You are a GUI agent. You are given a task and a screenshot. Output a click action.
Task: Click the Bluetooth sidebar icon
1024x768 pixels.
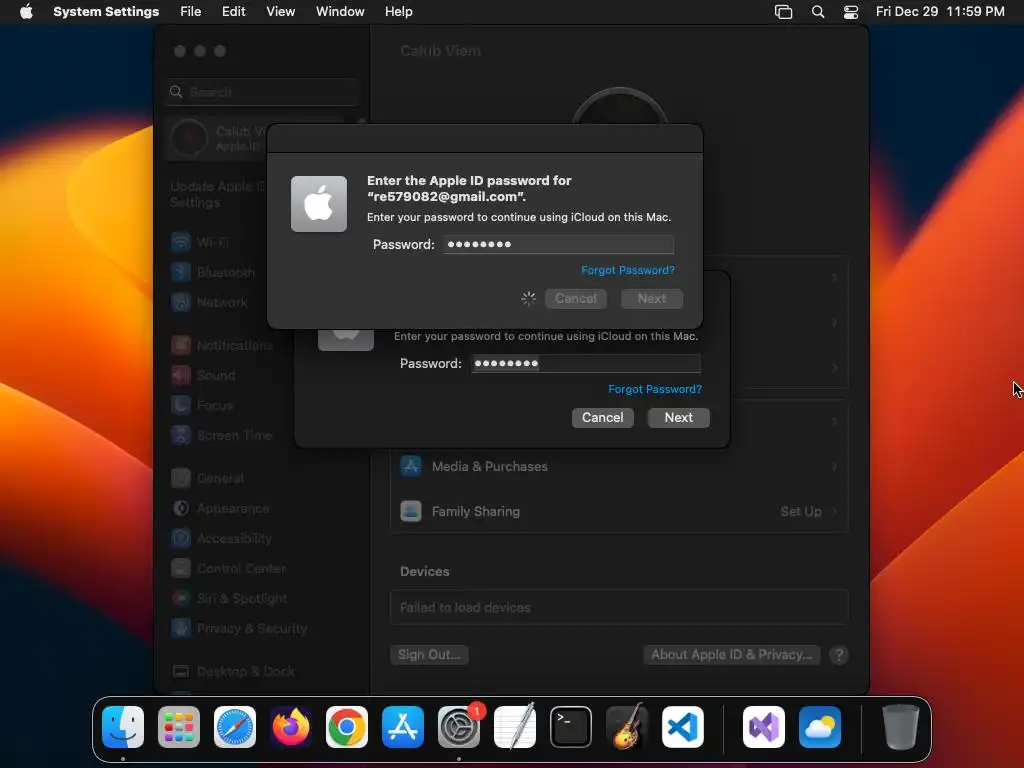pyautogui.click(x=181, y=272)
